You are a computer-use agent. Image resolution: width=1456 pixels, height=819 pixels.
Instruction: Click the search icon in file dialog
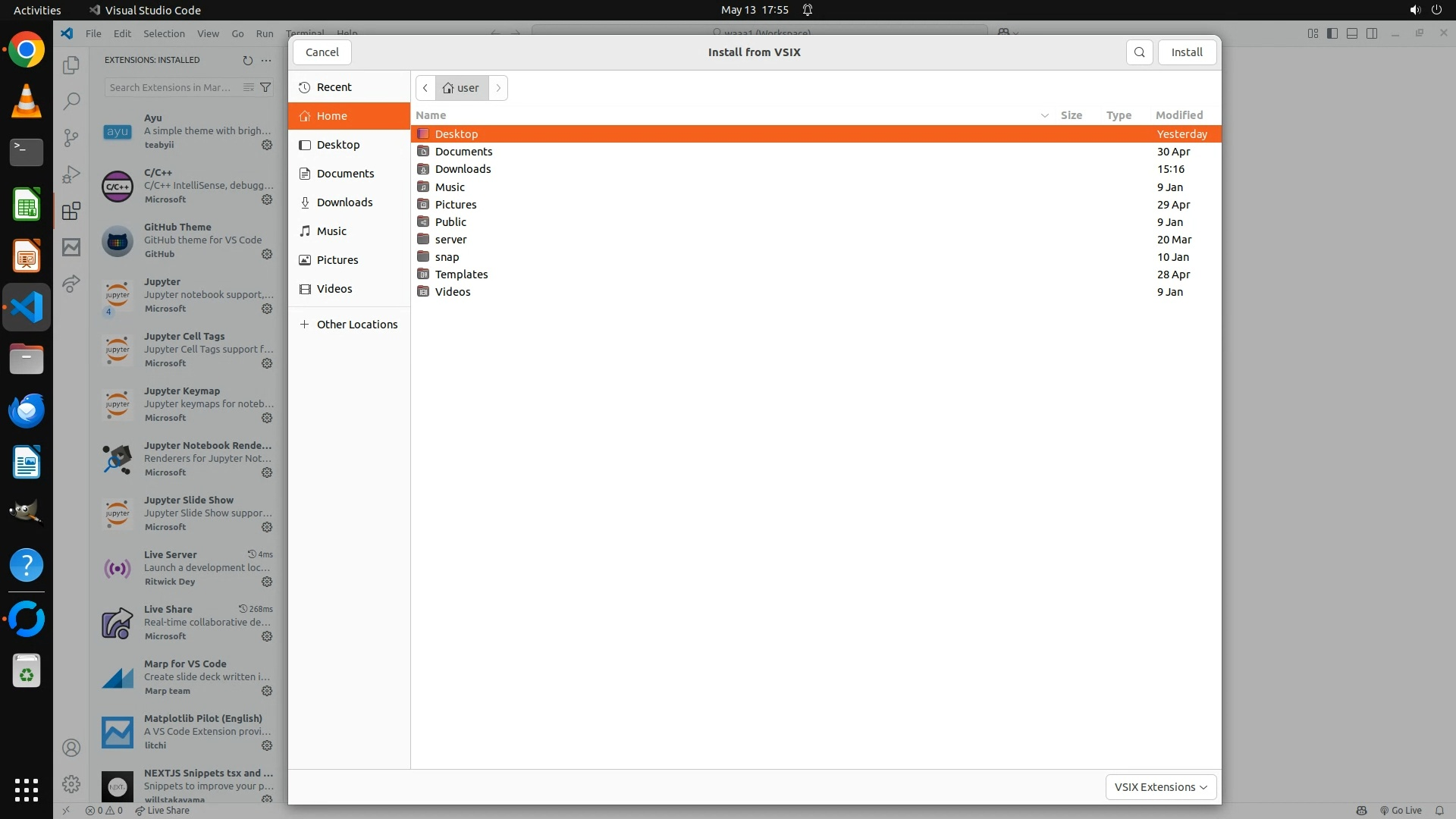1139,52
